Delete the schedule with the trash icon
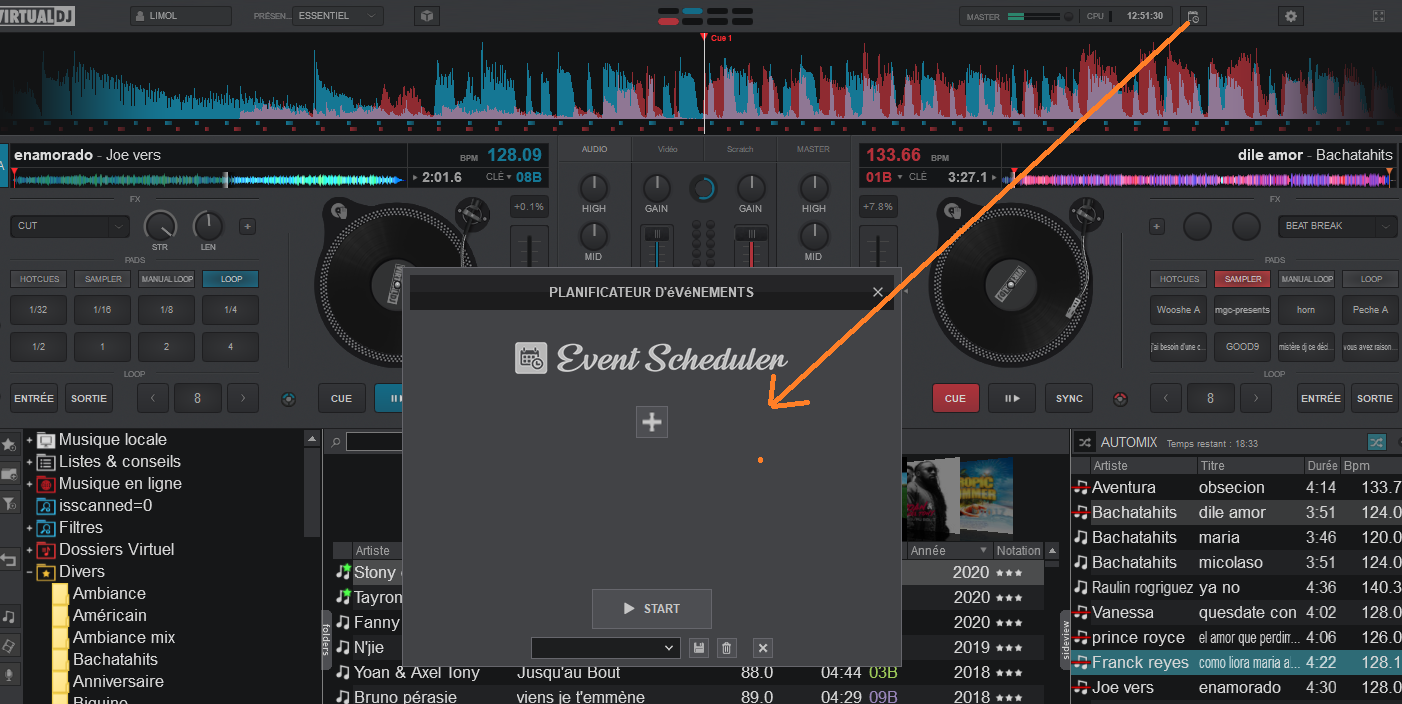This screenshot has width=1402, height=704. click(x=727, y=648)
